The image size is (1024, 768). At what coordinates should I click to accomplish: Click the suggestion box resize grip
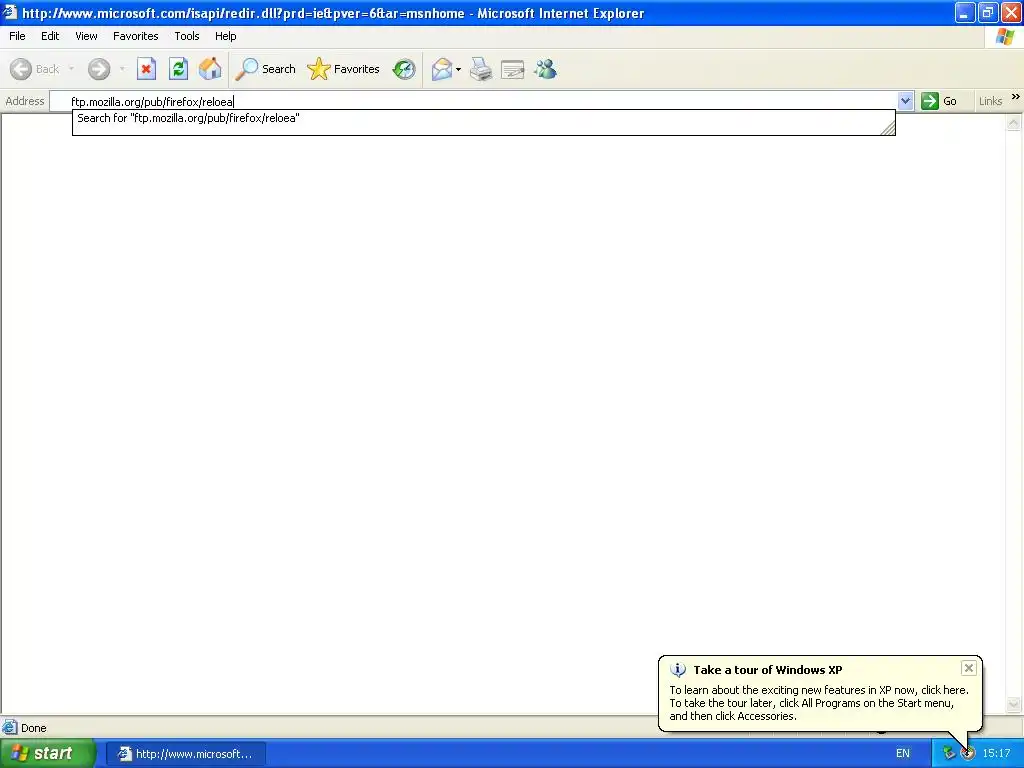pyautogui.click(x=888, y=129)
